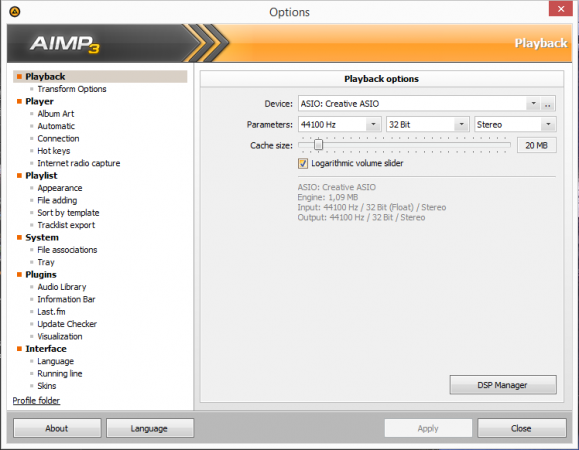Select the Interface category

(46, 349)
